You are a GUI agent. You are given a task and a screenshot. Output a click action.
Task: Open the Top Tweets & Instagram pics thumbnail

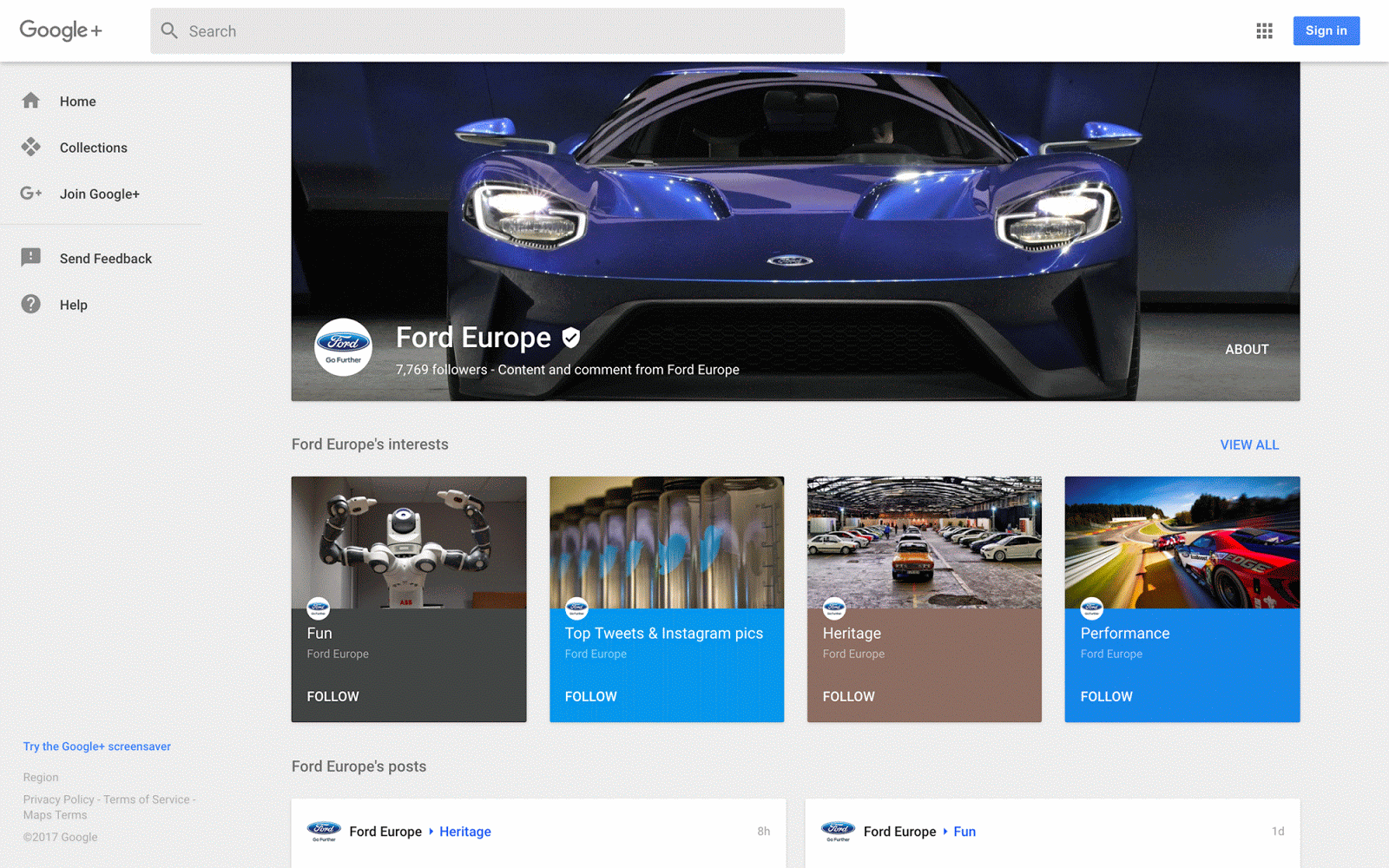[x=667, y=542]
